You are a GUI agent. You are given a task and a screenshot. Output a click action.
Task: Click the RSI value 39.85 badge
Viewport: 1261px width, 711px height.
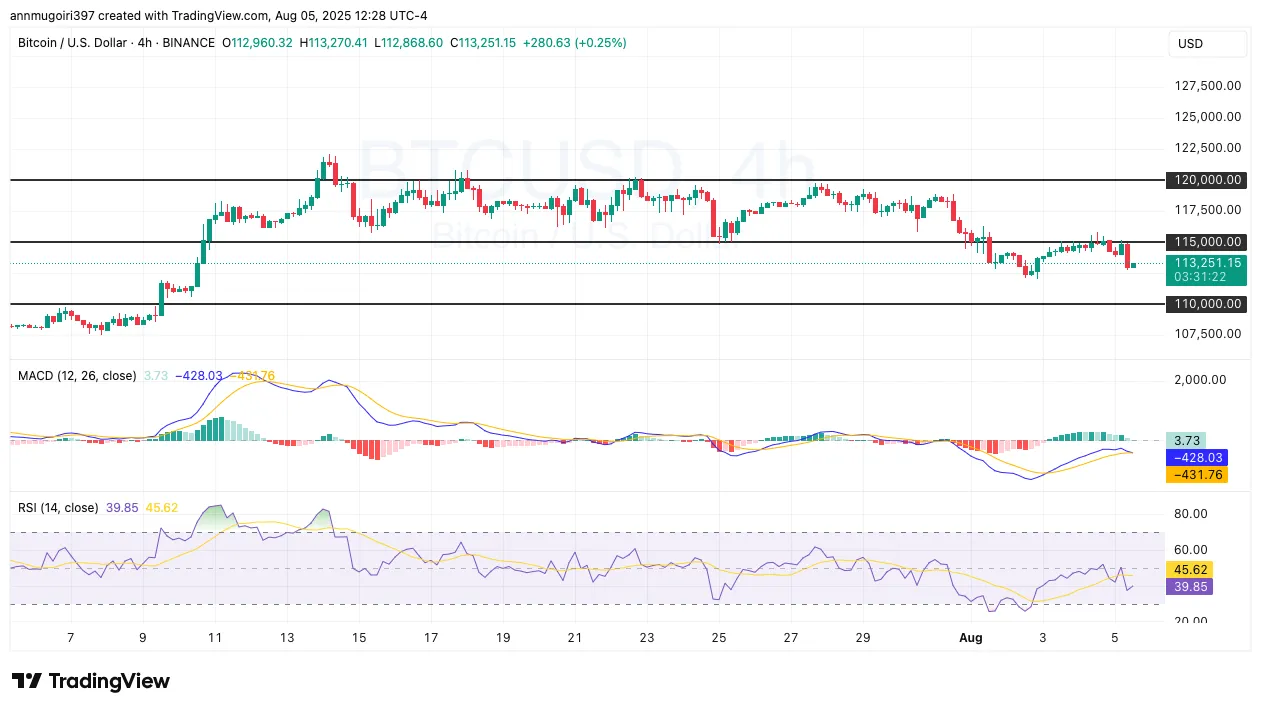pos(1190,587)
